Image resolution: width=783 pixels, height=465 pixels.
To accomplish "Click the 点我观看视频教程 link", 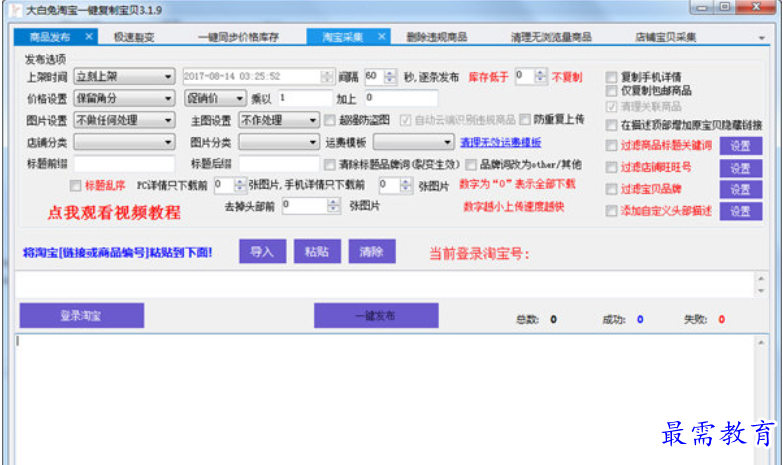I will point(114,212).
